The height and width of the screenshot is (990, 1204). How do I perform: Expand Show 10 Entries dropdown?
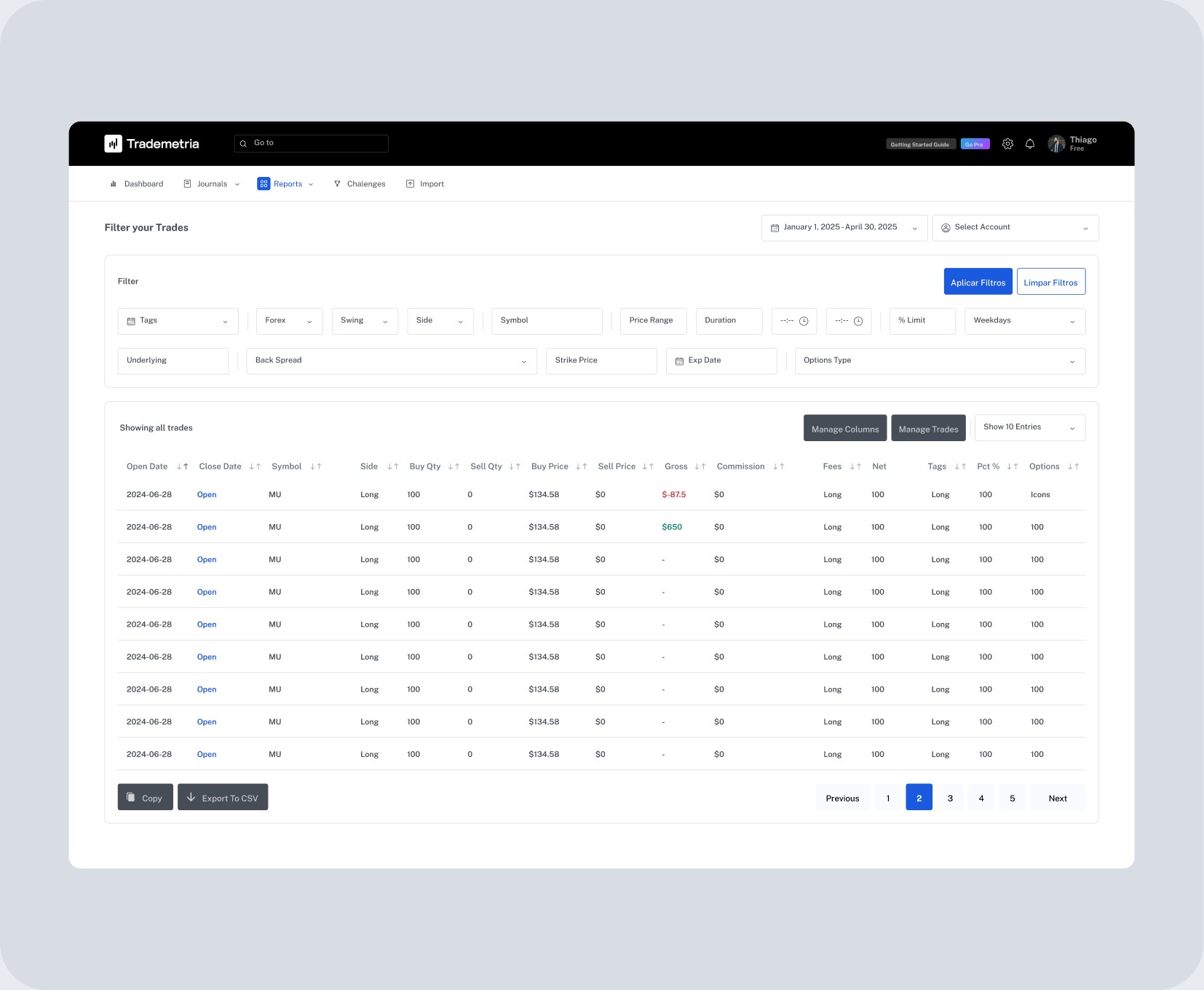[x=1030, y=427]
